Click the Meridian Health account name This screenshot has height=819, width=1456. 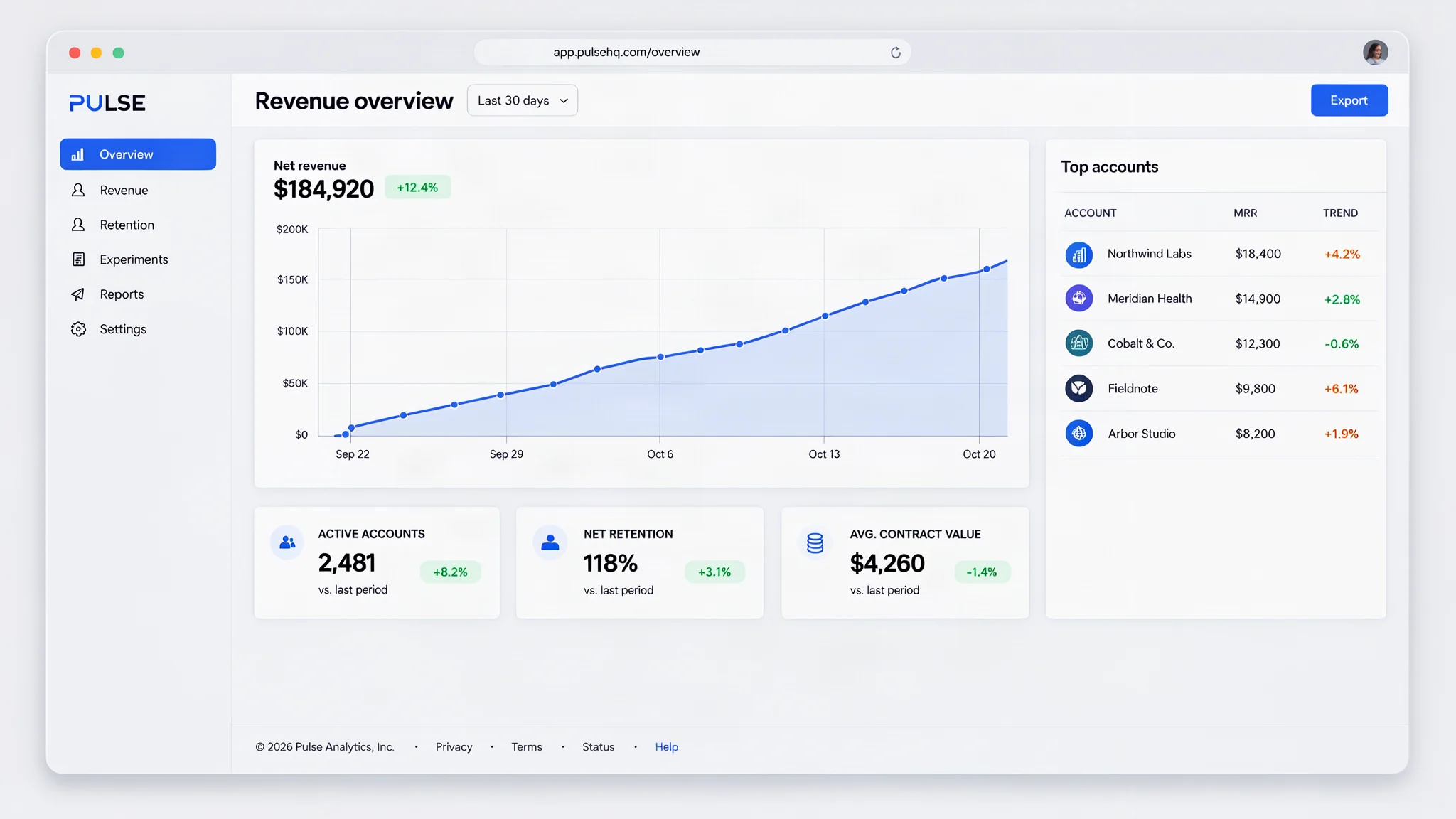pyautogui.click(x=1150, y=299)
